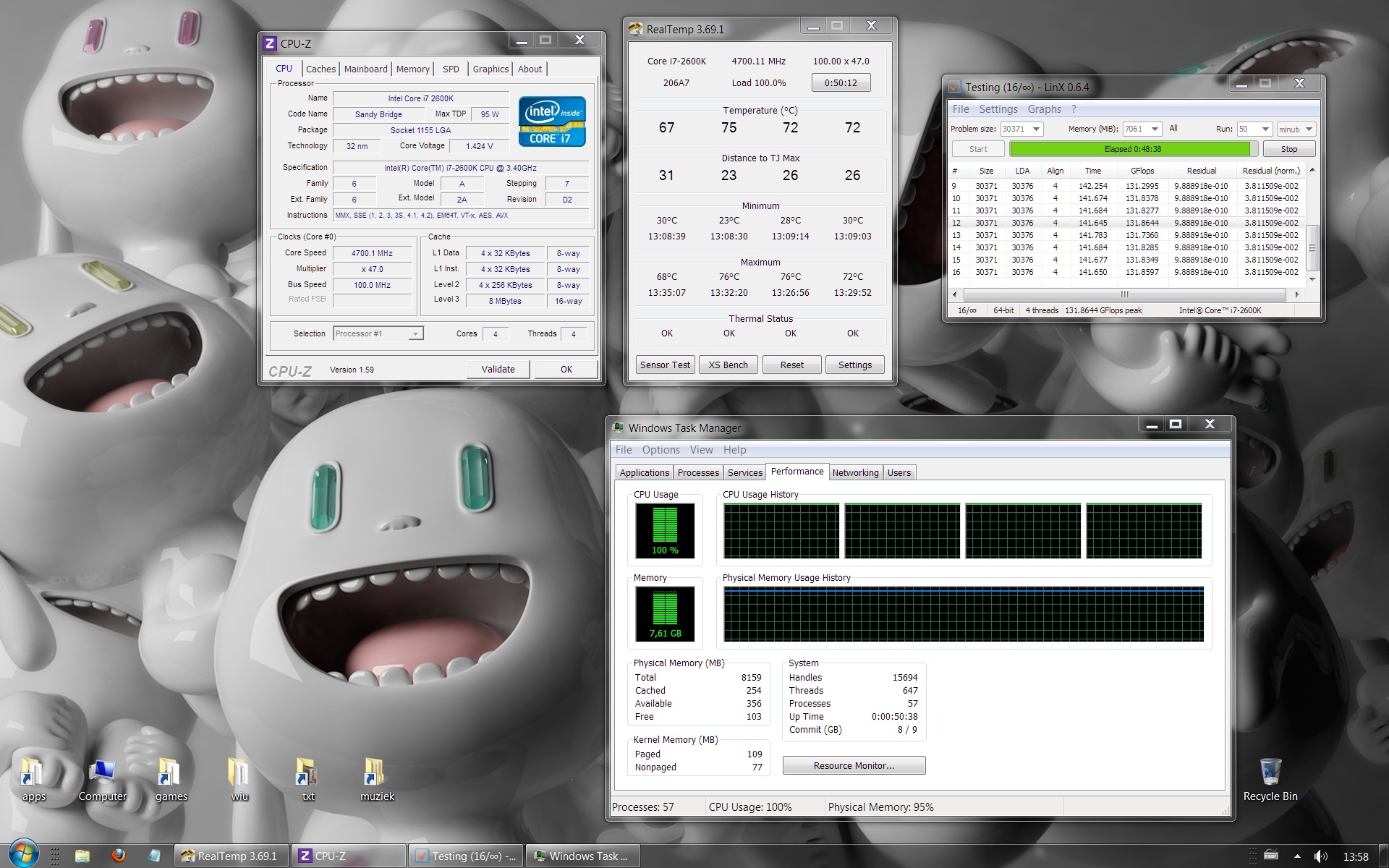The width and height of the screenshot is (1389, 868).
Task: Click XS Bench in RealTemp
Action: pyautogui.click(x=729, y=365)
